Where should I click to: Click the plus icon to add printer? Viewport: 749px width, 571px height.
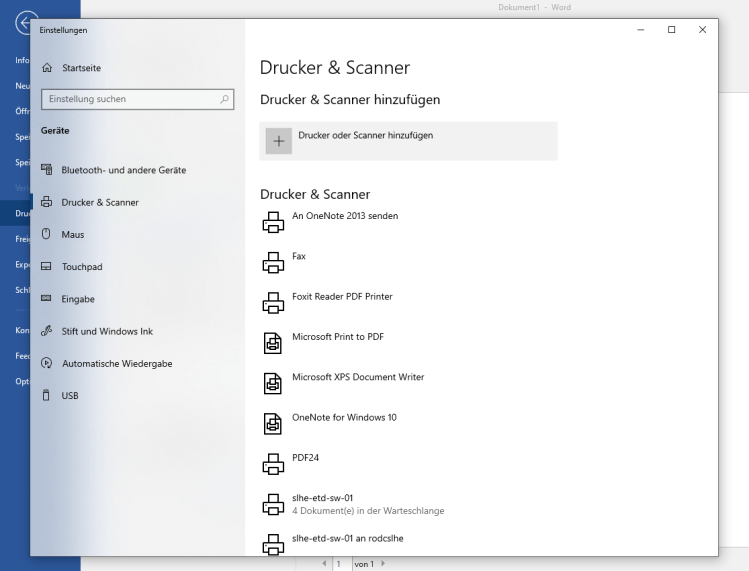[279, 141]
